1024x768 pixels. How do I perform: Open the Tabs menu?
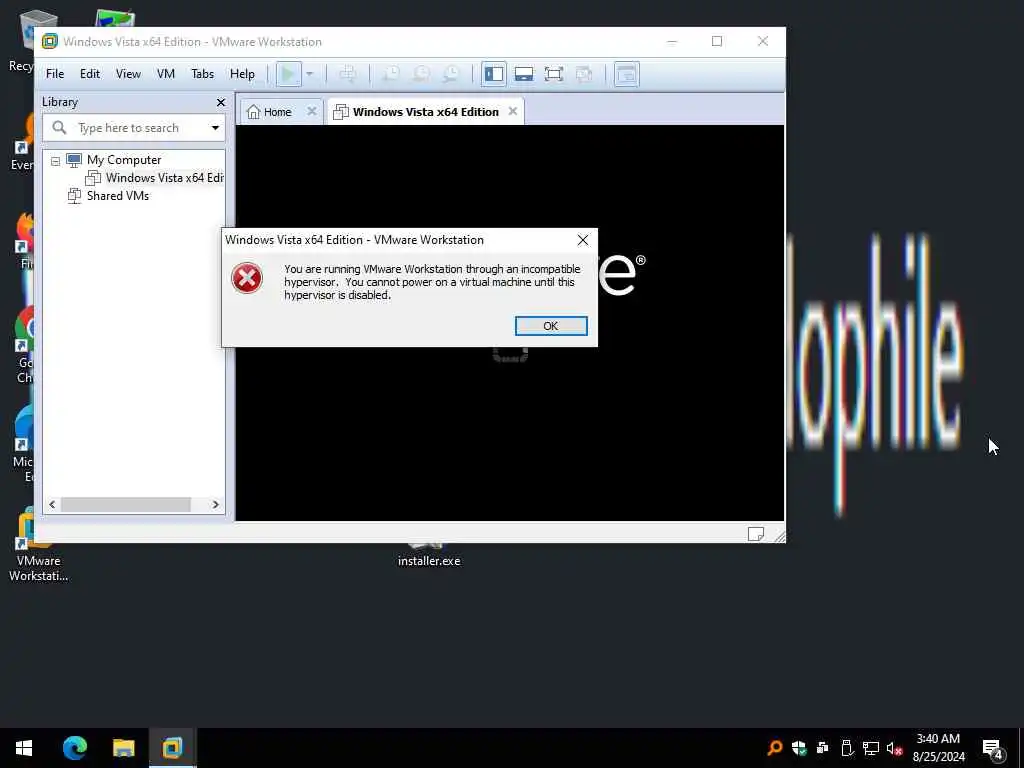[202, 74]
